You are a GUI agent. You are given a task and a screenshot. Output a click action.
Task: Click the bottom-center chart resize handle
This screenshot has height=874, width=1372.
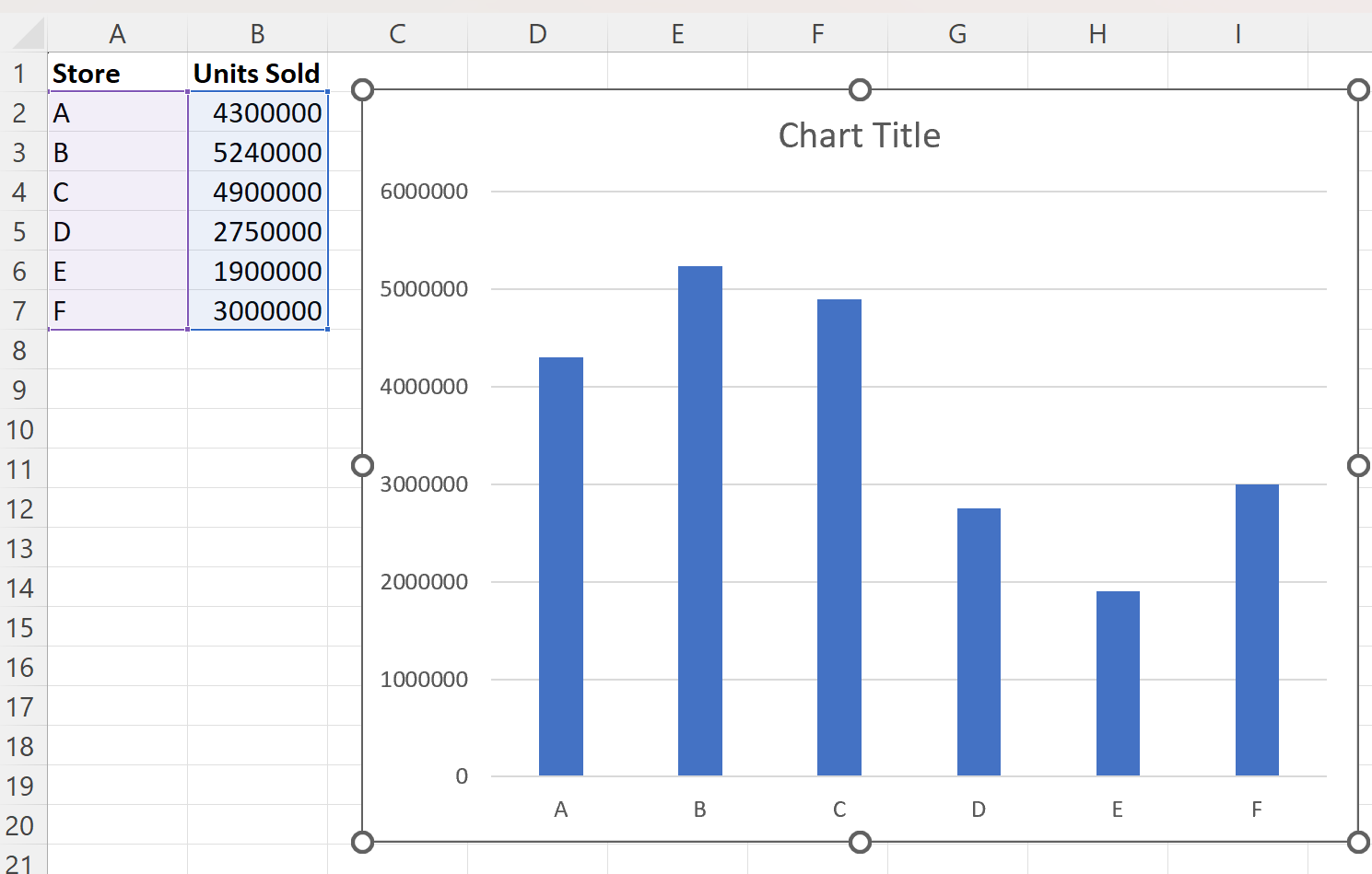(x=860, y=842)
